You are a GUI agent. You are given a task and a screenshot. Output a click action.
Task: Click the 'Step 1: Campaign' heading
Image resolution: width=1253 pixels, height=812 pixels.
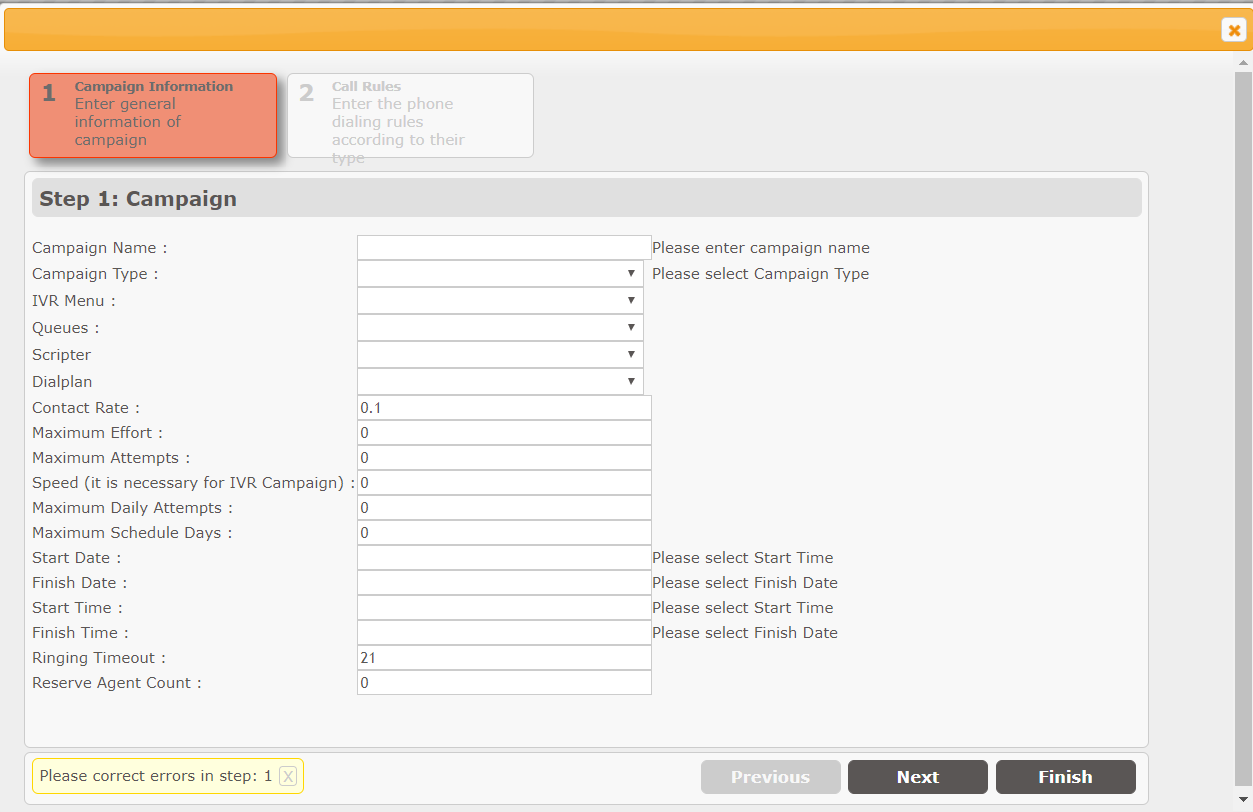(x=138, y=198)
